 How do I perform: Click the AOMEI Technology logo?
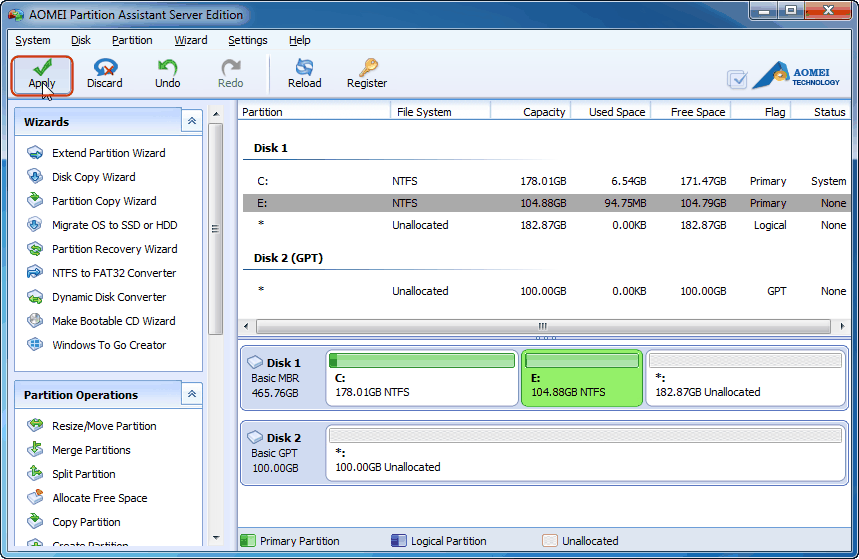(796, 76)
